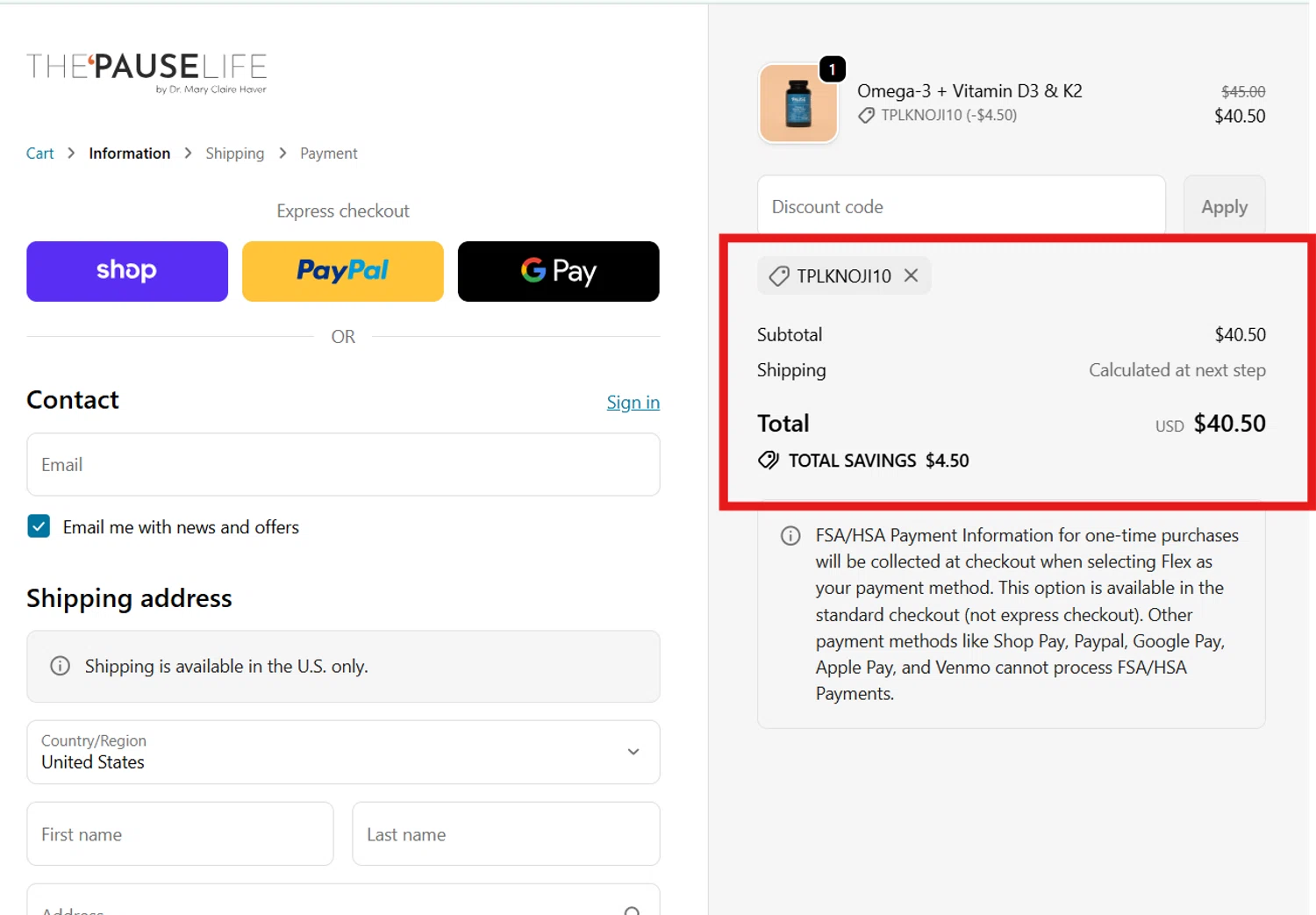Select Shipping breadcrumb step
The height and width of the screenshot is (915, 1316).
234,154
